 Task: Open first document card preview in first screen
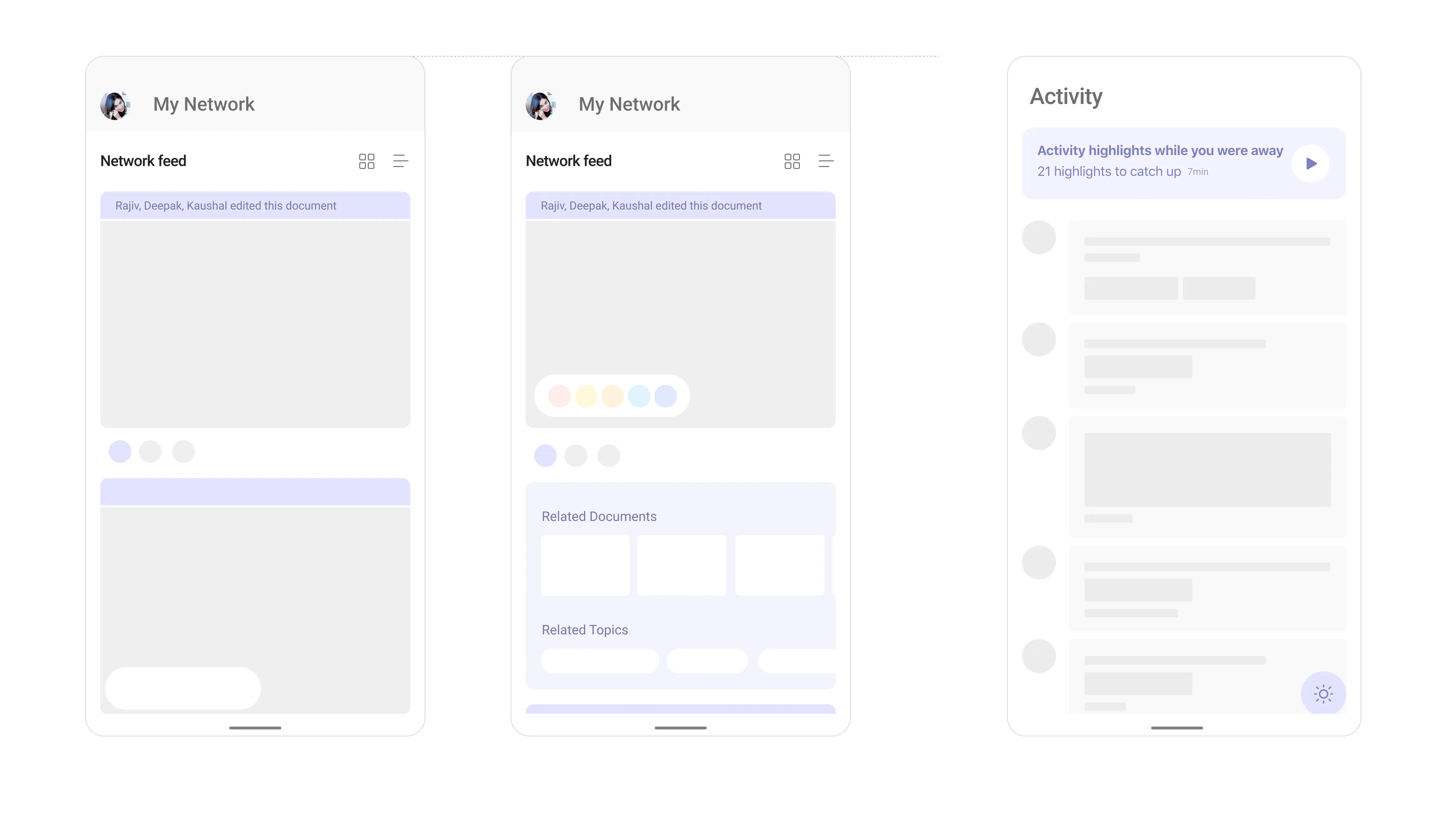[x=255, y=324]
